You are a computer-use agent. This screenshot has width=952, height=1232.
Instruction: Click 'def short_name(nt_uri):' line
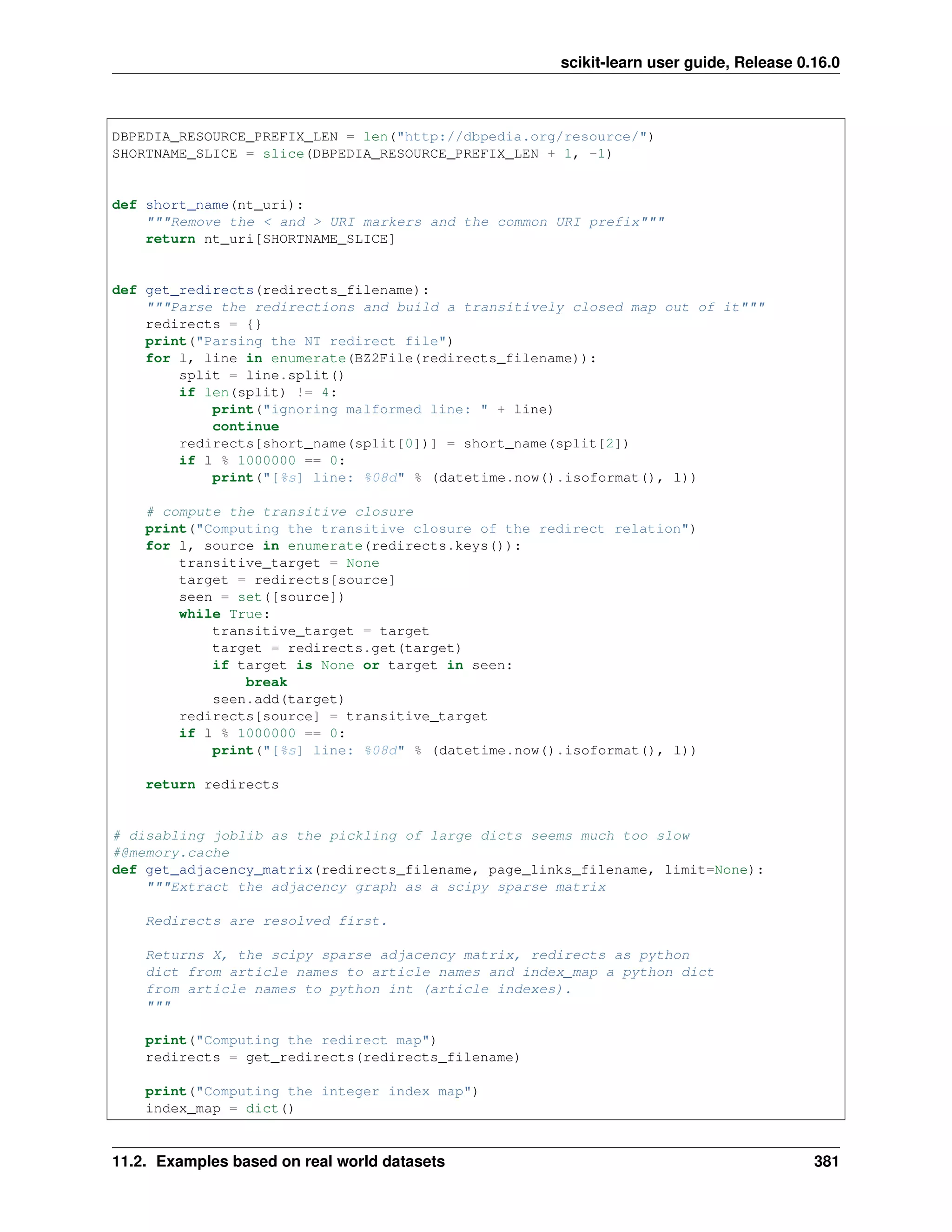point(207,205)
